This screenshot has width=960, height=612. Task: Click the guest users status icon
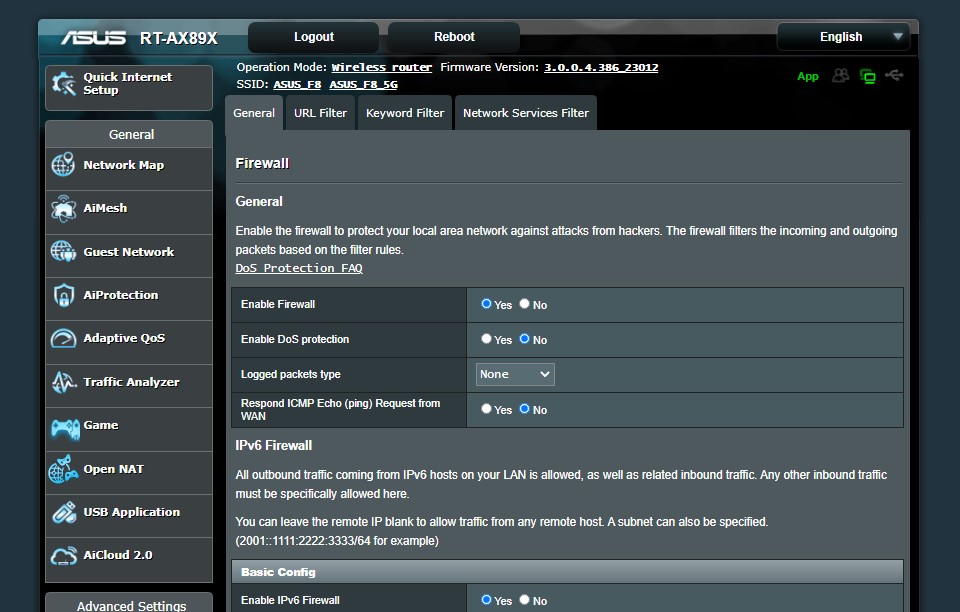(841, 75)
